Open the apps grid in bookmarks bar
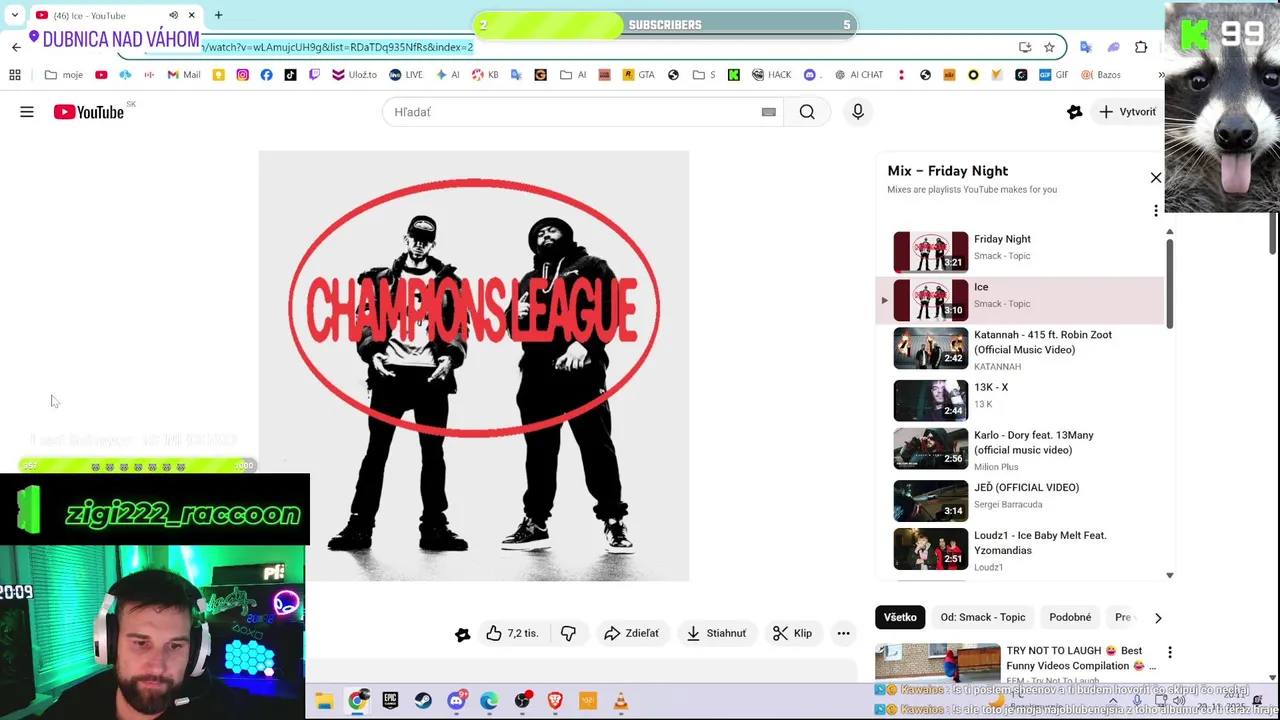Image resolution: width=1280 pixels, height=720 pixels. pyautogui.click(x=15, y=75)
